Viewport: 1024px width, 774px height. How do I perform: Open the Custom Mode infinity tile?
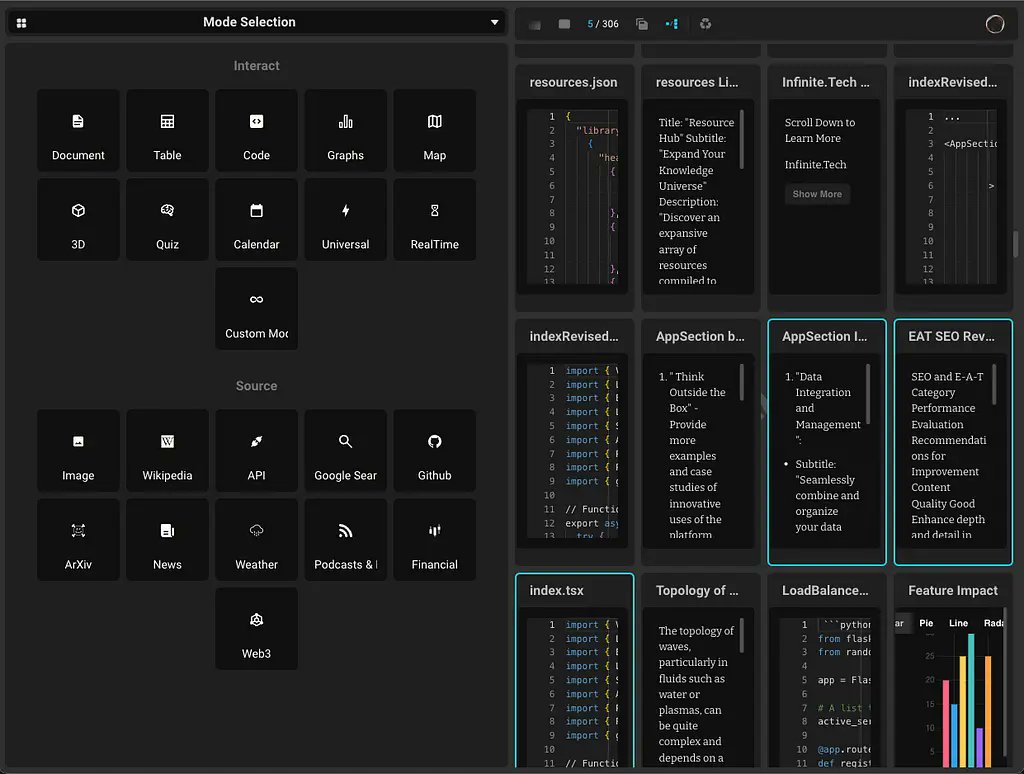257,308
